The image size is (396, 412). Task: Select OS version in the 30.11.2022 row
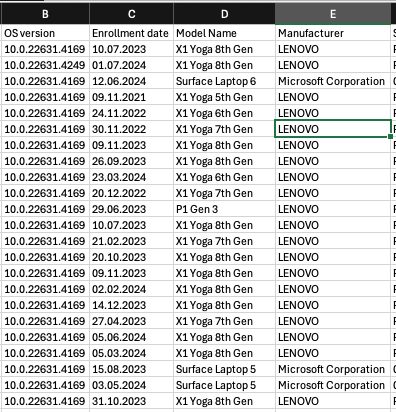point(45,129)
